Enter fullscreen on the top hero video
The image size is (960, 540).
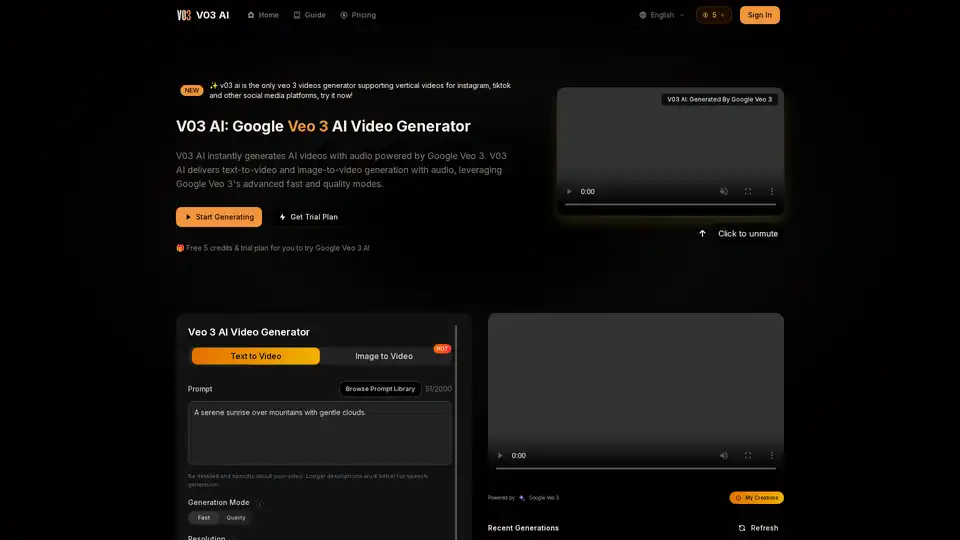coord(748,191)
